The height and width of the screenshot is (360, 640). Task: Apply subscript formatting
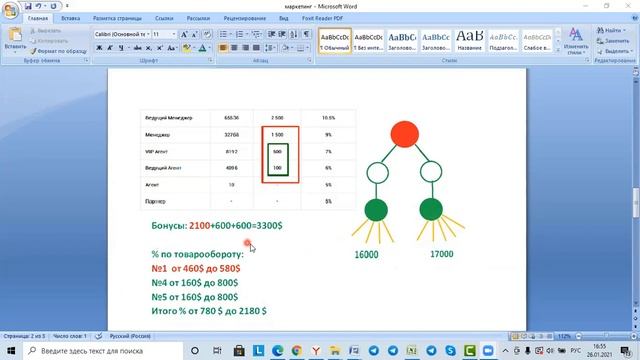point(149,48)
